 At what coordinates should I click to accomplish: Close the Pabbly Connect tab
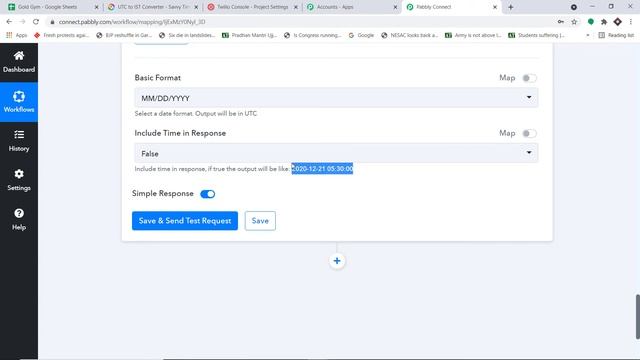(x=495, y=7)
